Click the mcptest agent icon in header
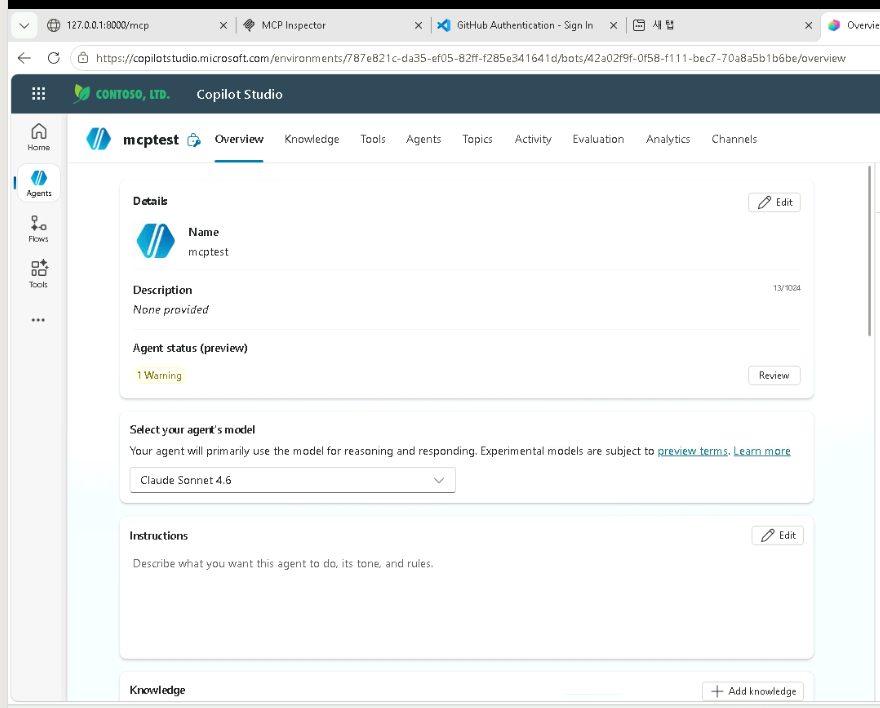The height and width of the screenshot is (708, 880). point(99,139)
